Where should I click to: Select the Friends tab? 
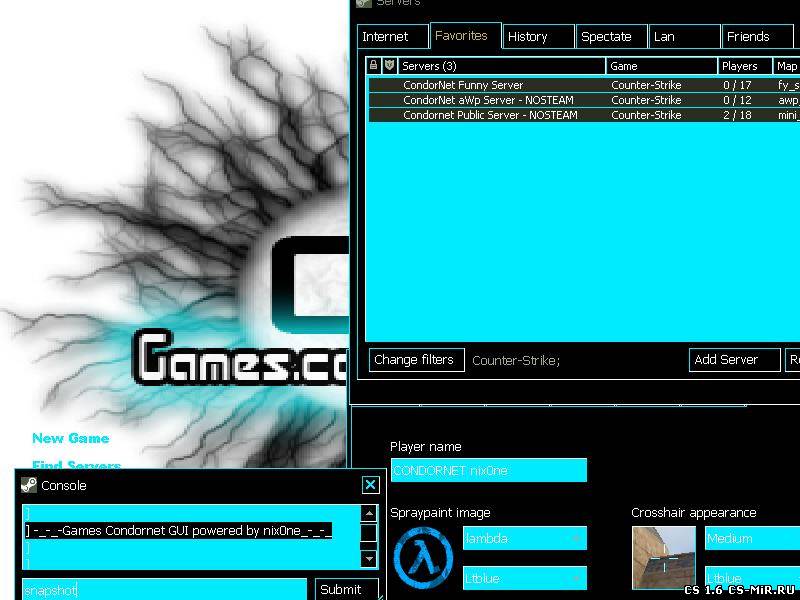click(x=758, y=37)
